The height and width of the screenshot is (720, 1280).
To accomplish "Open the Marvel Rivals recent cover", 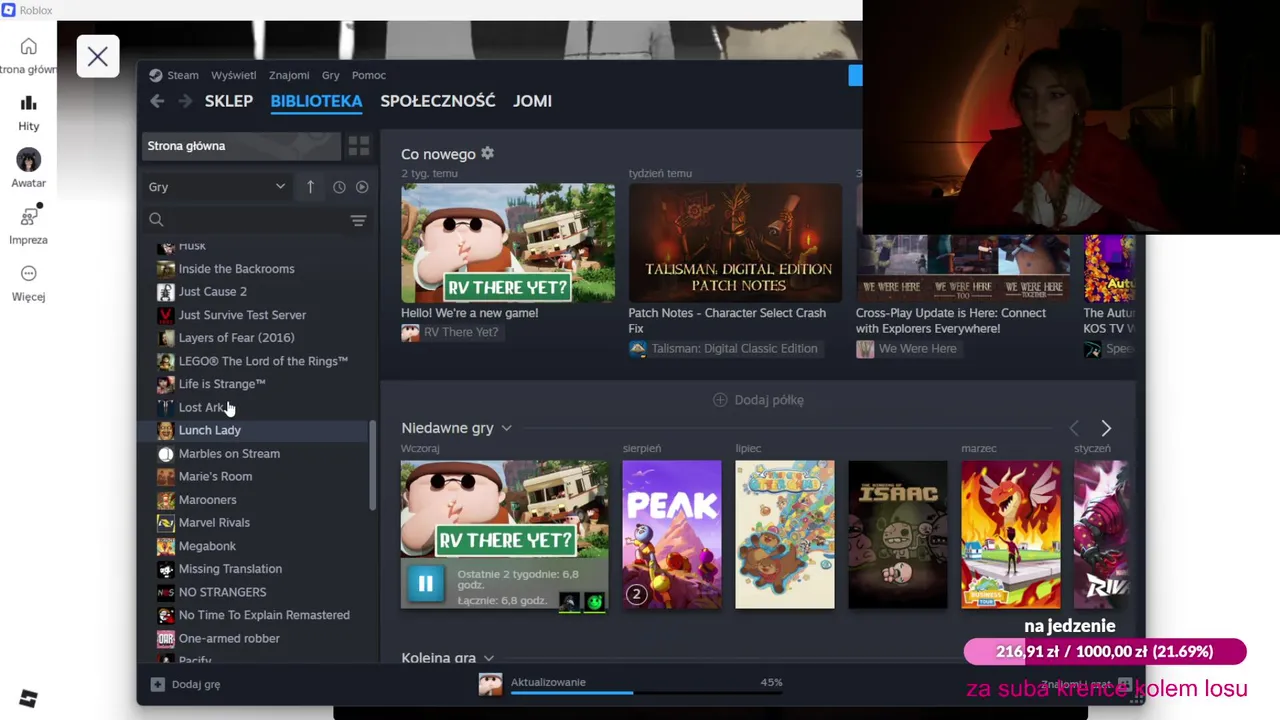I will coord(1102,535).
